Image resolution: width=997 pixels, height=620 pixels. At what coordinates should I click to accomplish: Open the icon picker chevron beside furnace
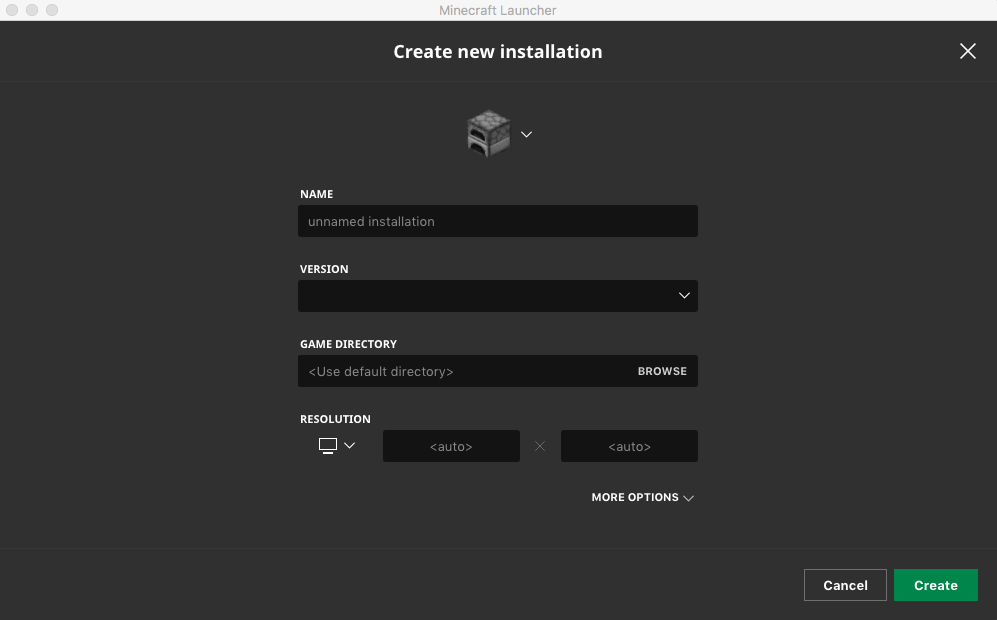526,134
